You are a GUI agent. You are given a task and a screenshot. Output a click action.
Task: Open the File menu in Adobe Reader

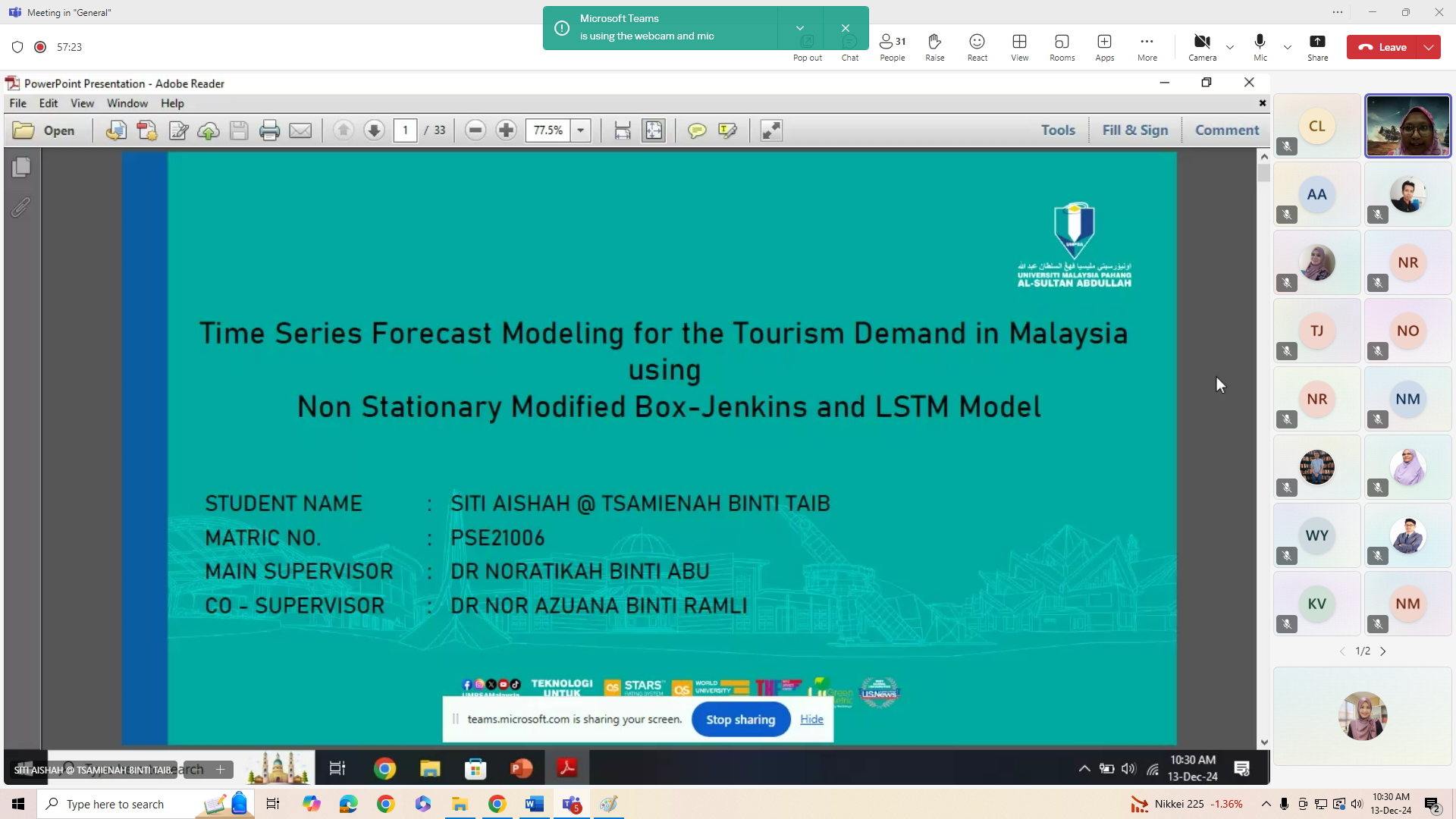point(17,103)
